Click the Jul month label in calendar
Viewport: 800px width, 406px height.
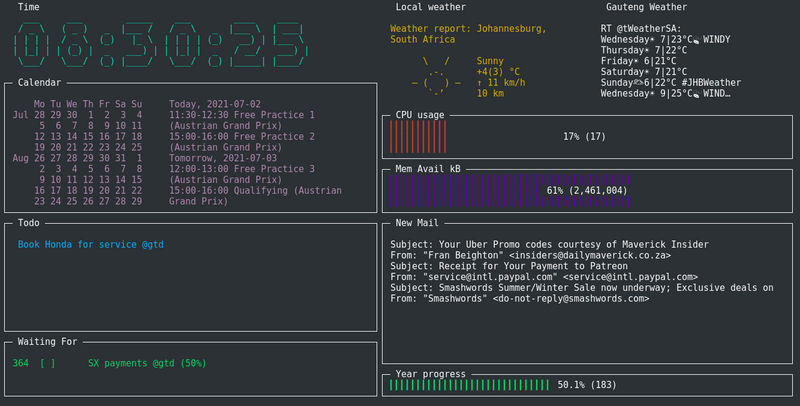[20, 115]
